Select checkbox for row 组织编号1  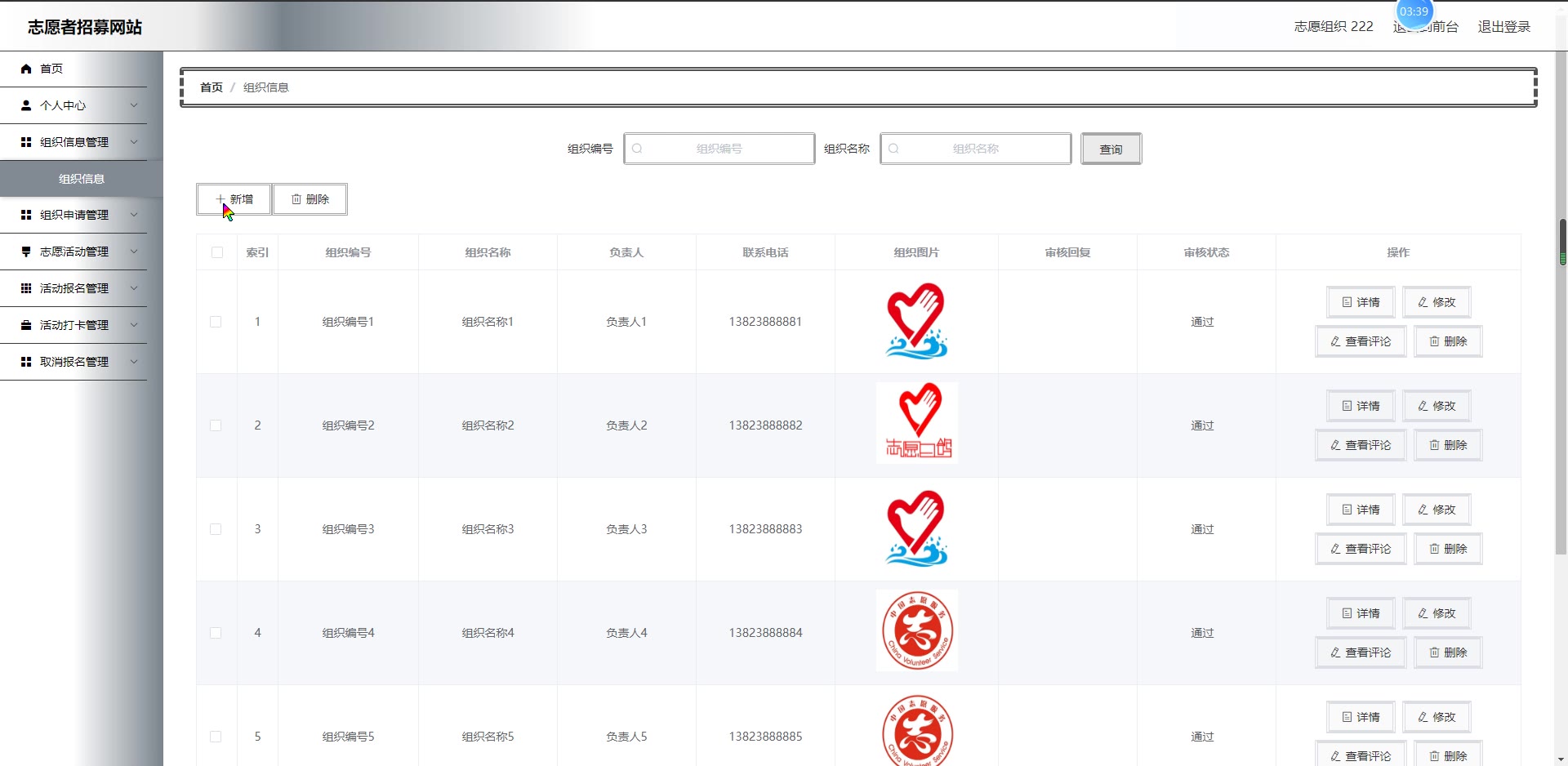point(216,322)
